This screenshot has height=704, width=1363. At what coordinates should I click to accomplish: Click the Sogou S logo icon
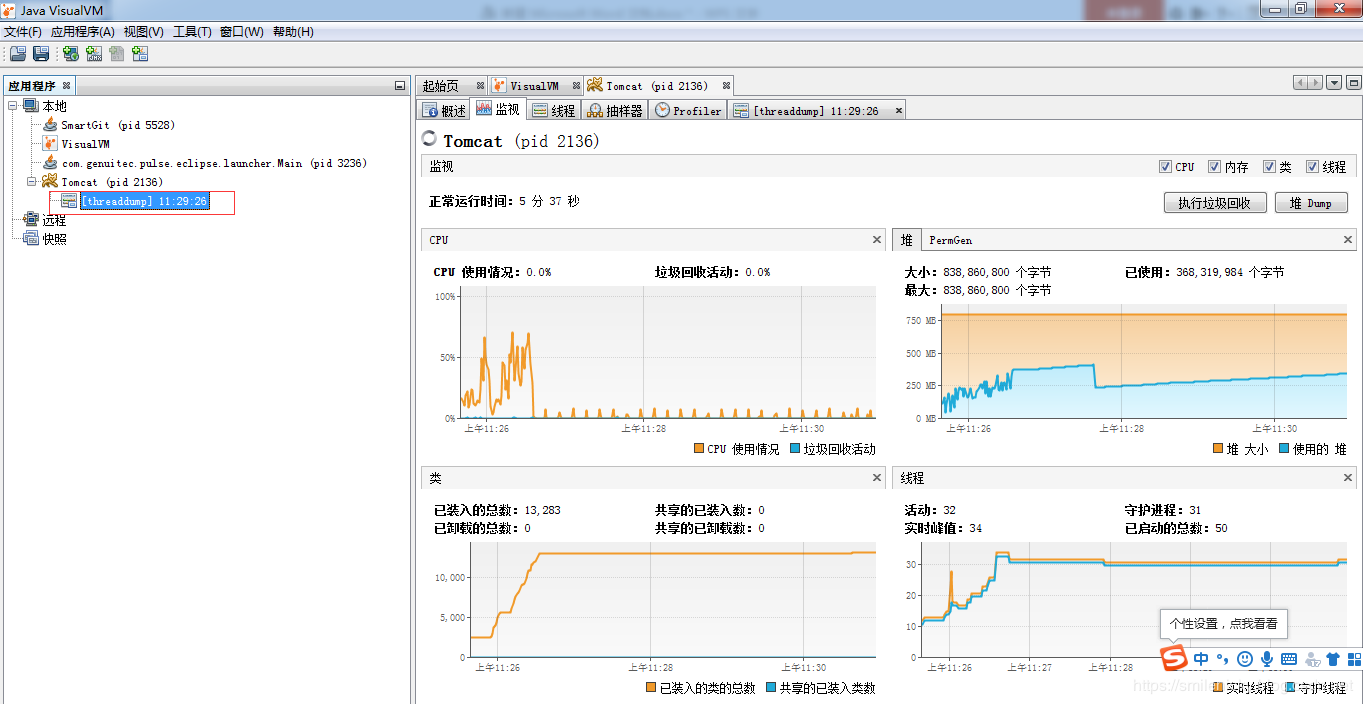[x=1173, y=659]
